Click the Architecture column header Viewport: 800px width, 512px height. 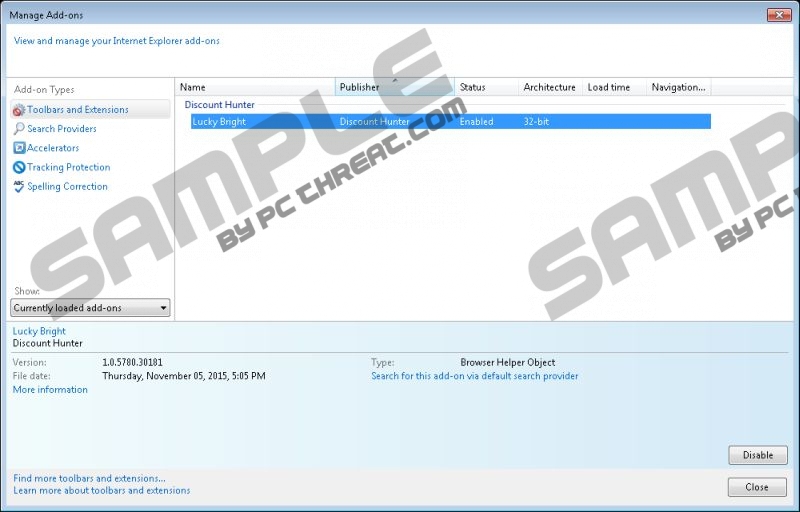point(549,87)
